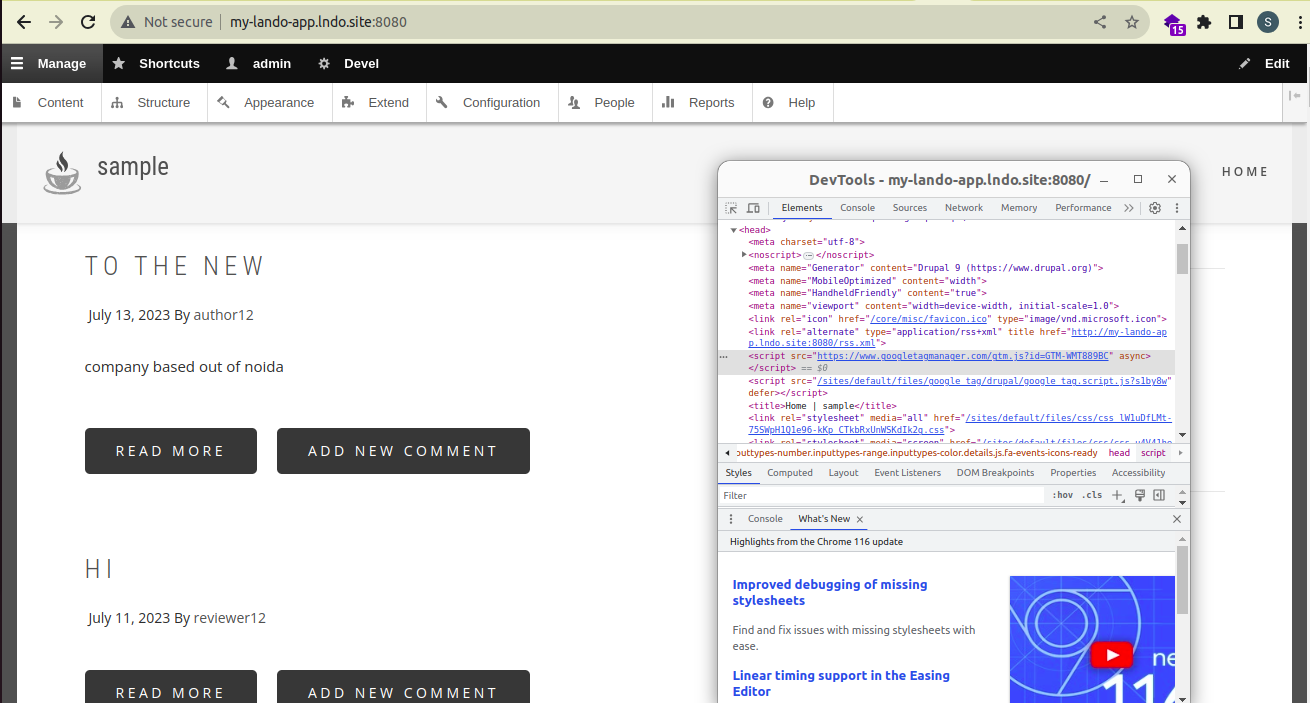Screen dimensions: 1310x703
Task: Click the share page icon in address bar
Action: [x=1100, y=21]
